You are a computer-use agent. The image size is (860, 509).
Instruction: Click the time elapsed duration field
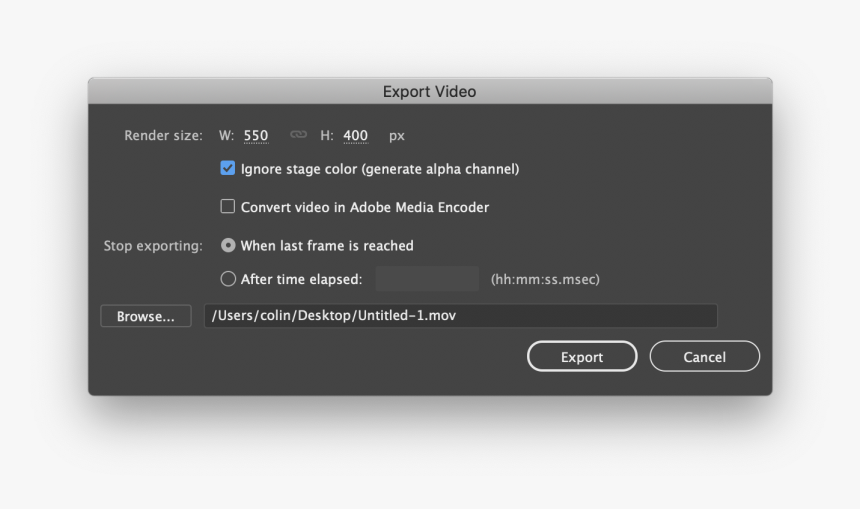pyautogui.click(x=427, y=279)
